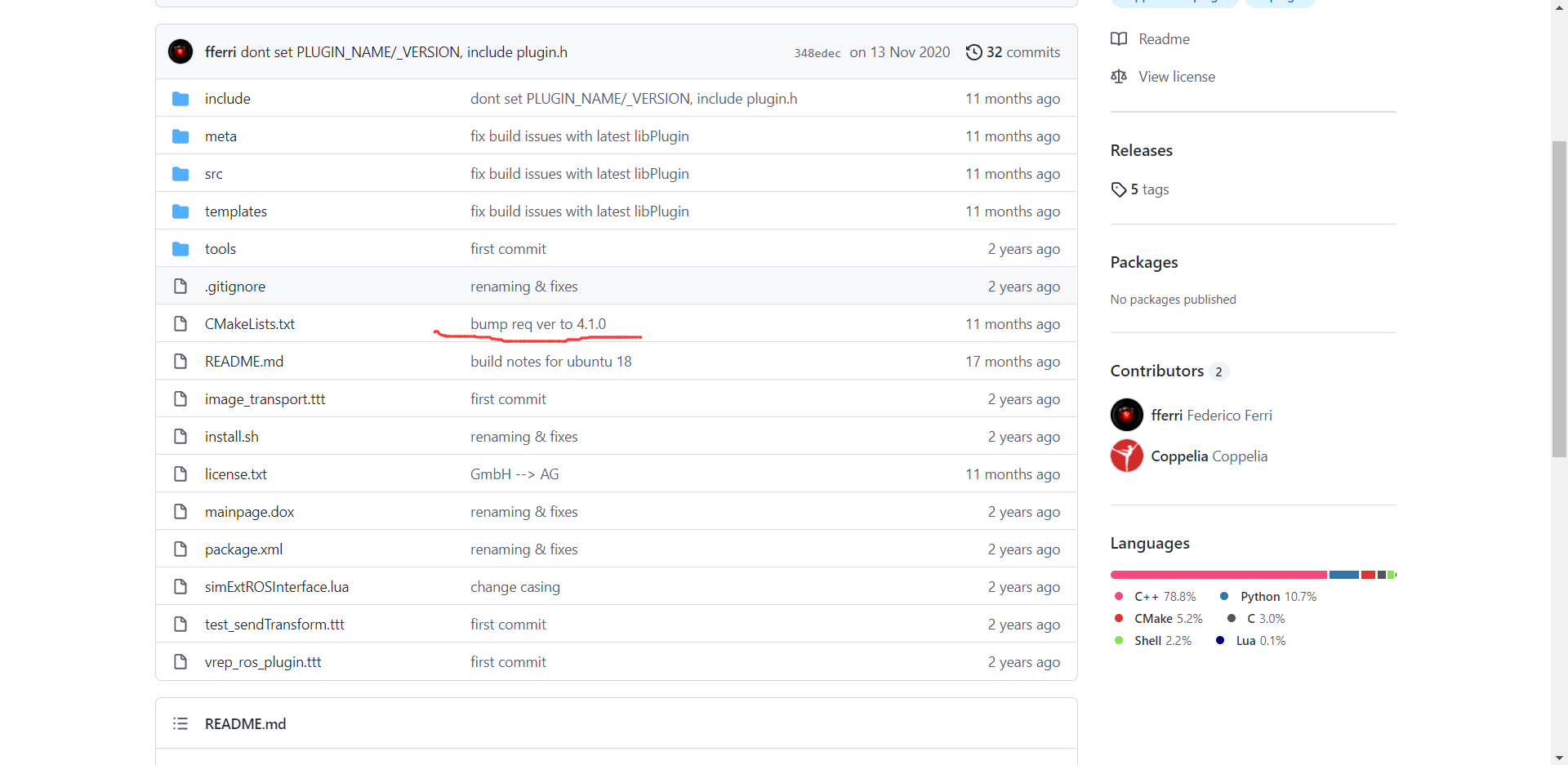This screenshot has width=1568, height=765.
Task: Click the install.sh file icon
Action: pyautogui.click(x=180, y=437)
